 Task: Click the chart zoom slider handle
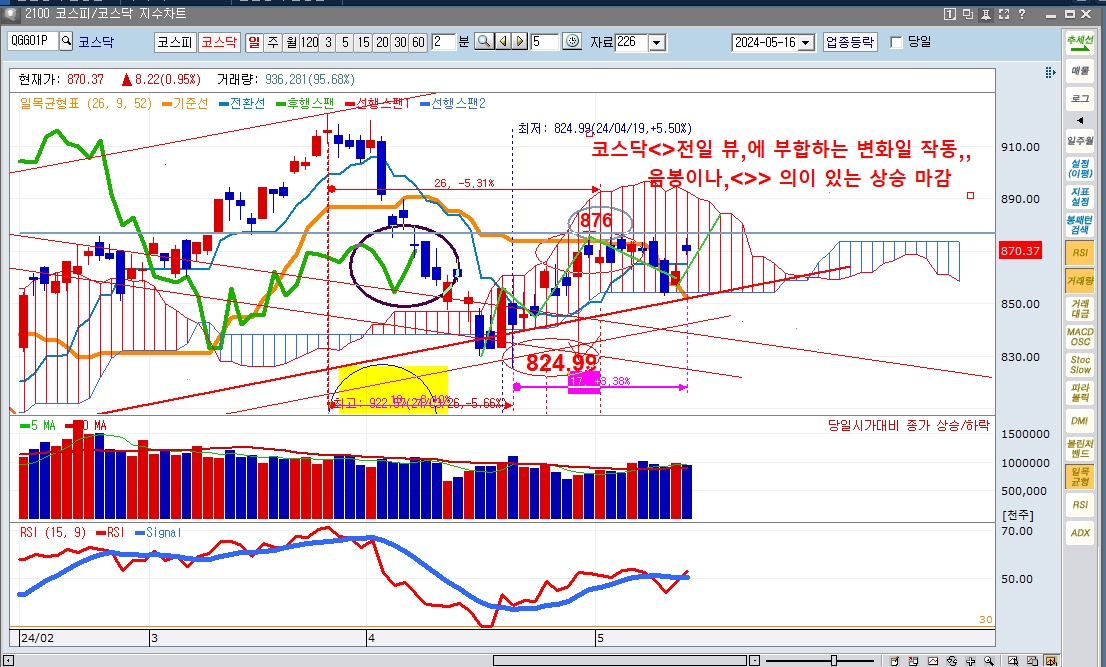pyautogui.click(x=833, y=660)
